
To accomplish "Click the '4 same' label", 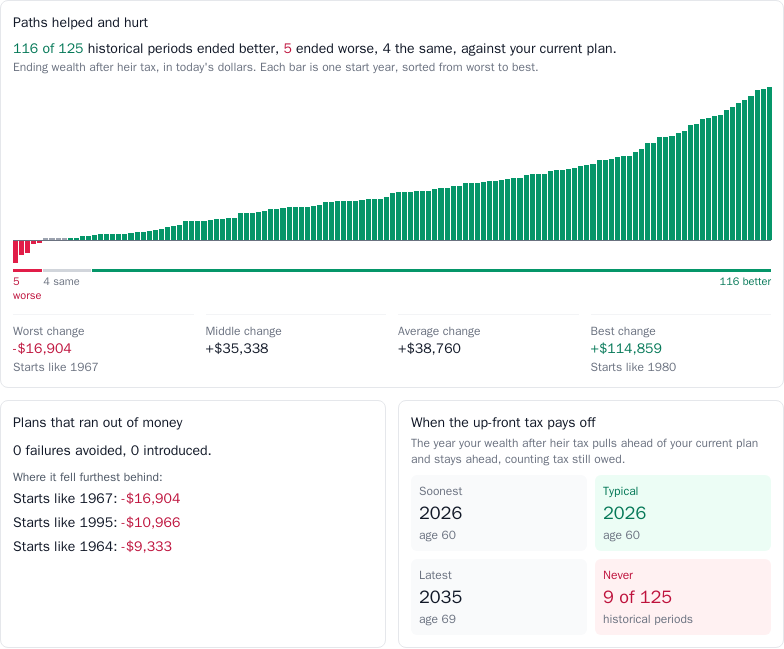I will (61, 282).
